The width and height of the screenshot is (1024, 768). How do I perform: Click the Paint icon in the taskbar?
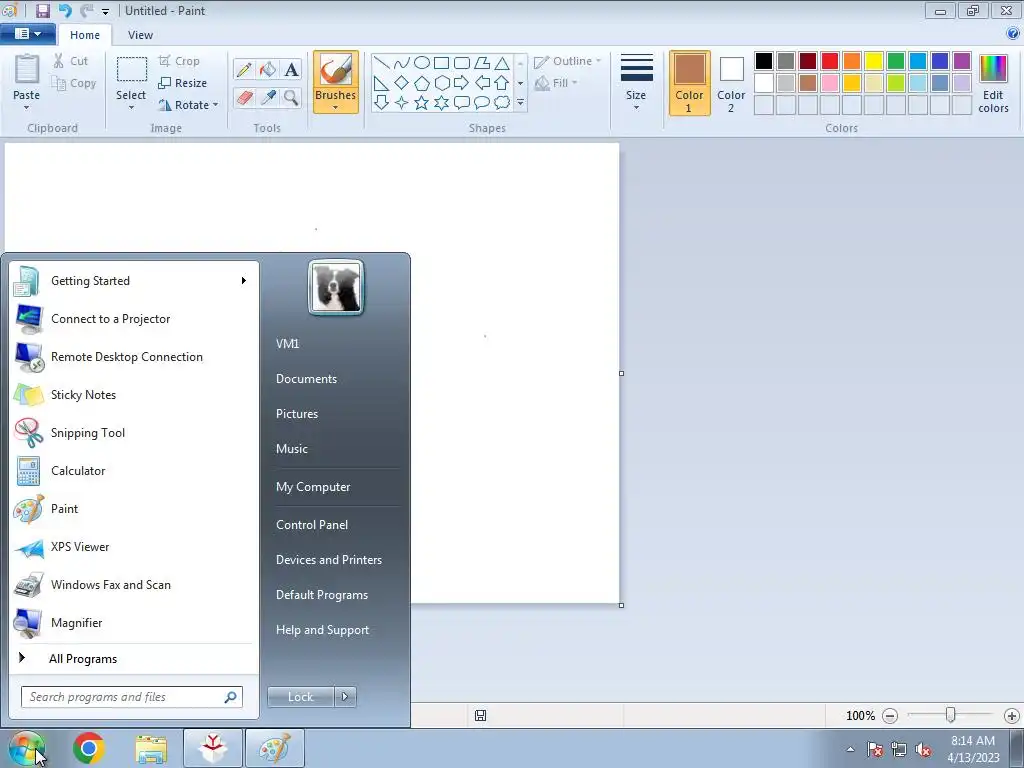coord(274,748)
